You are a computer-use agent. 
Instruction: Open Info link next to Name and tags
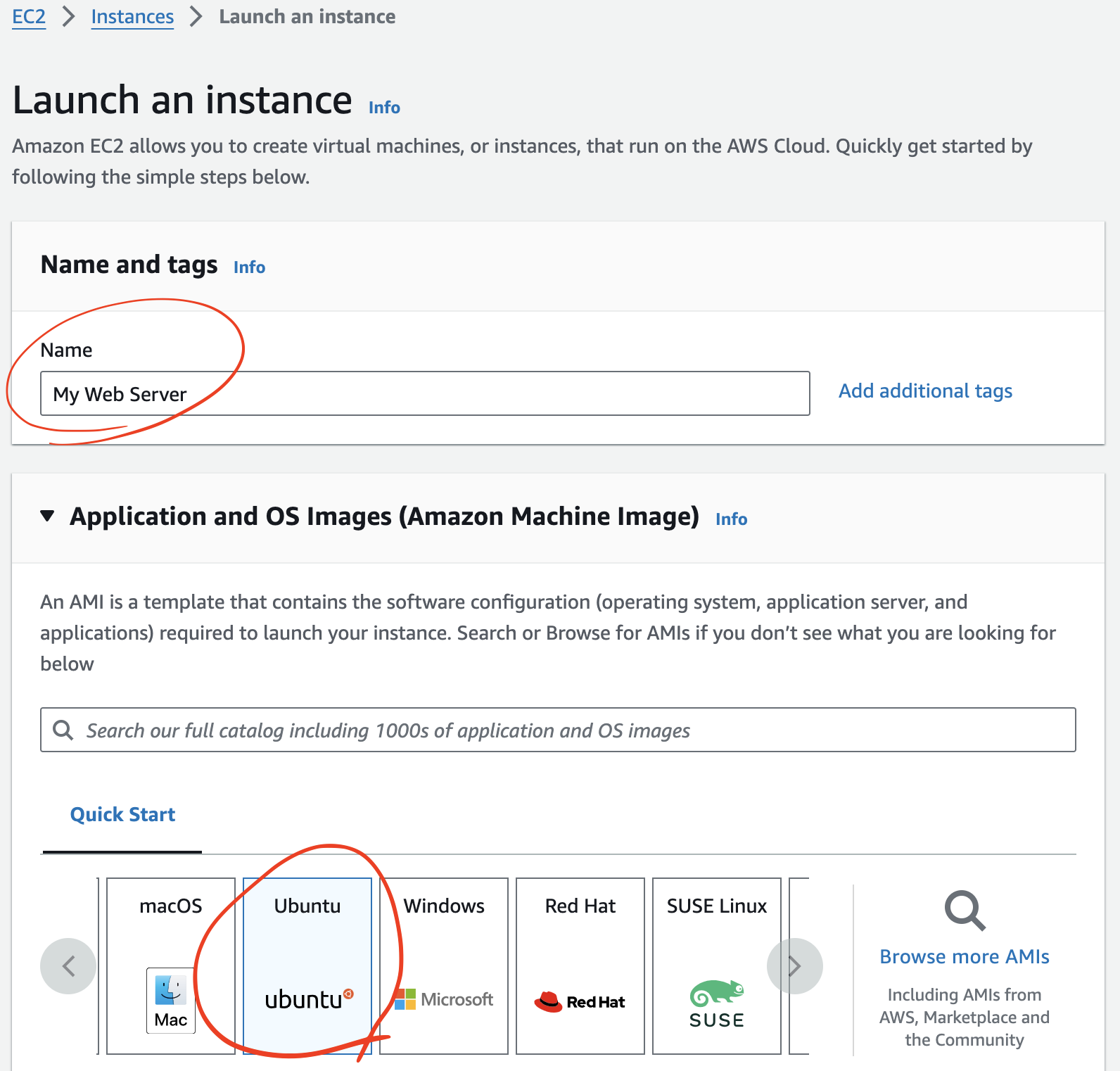coord(249,267)
